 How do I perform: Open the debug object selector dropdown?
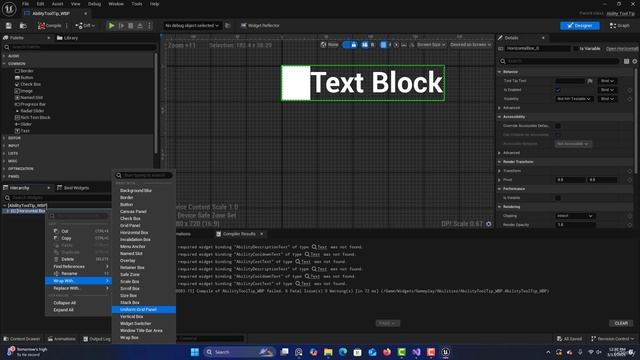tap(192, 26)
